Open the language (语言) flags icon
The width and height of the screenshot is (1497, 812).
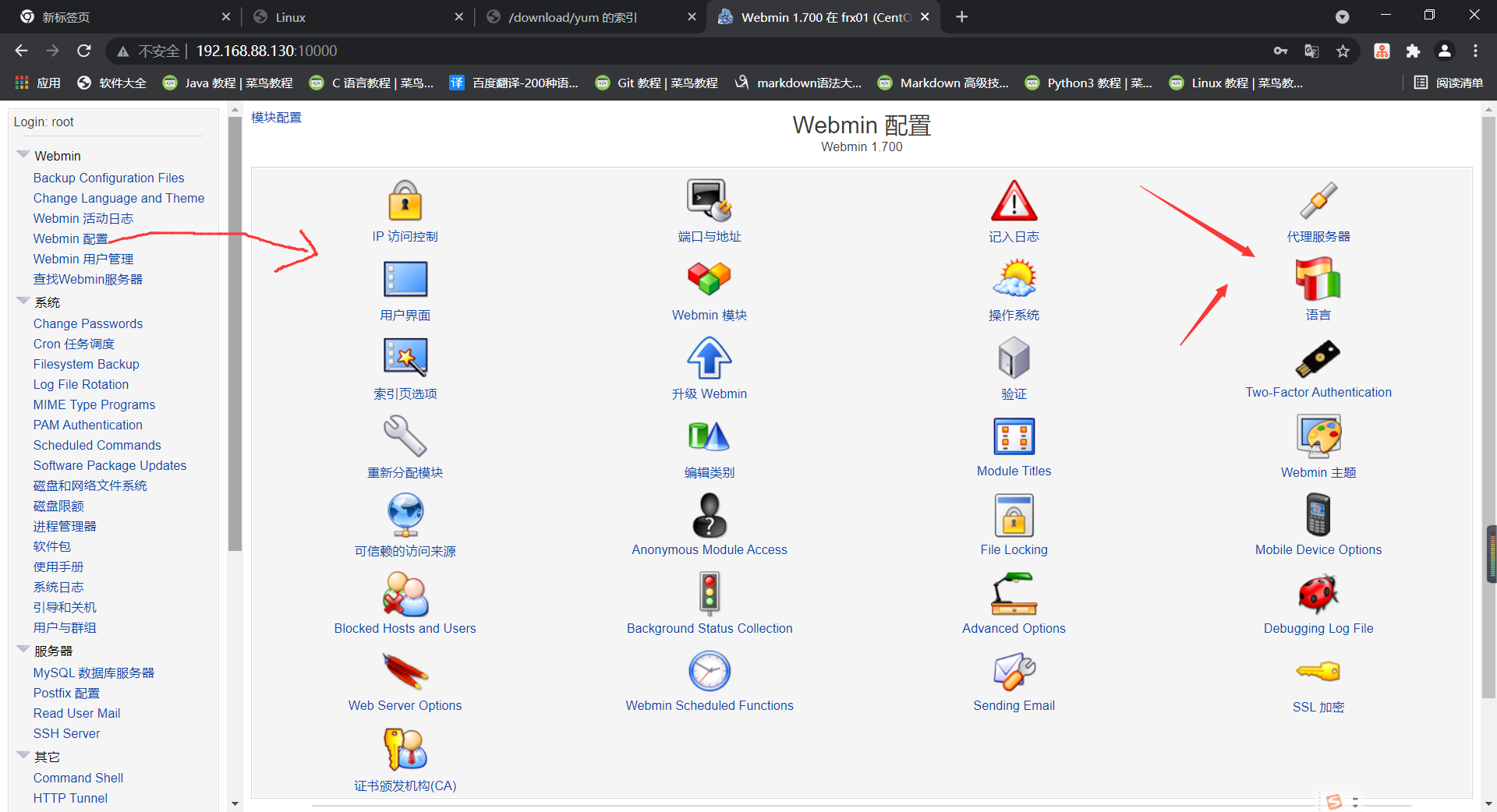[x=1318, y=279]
